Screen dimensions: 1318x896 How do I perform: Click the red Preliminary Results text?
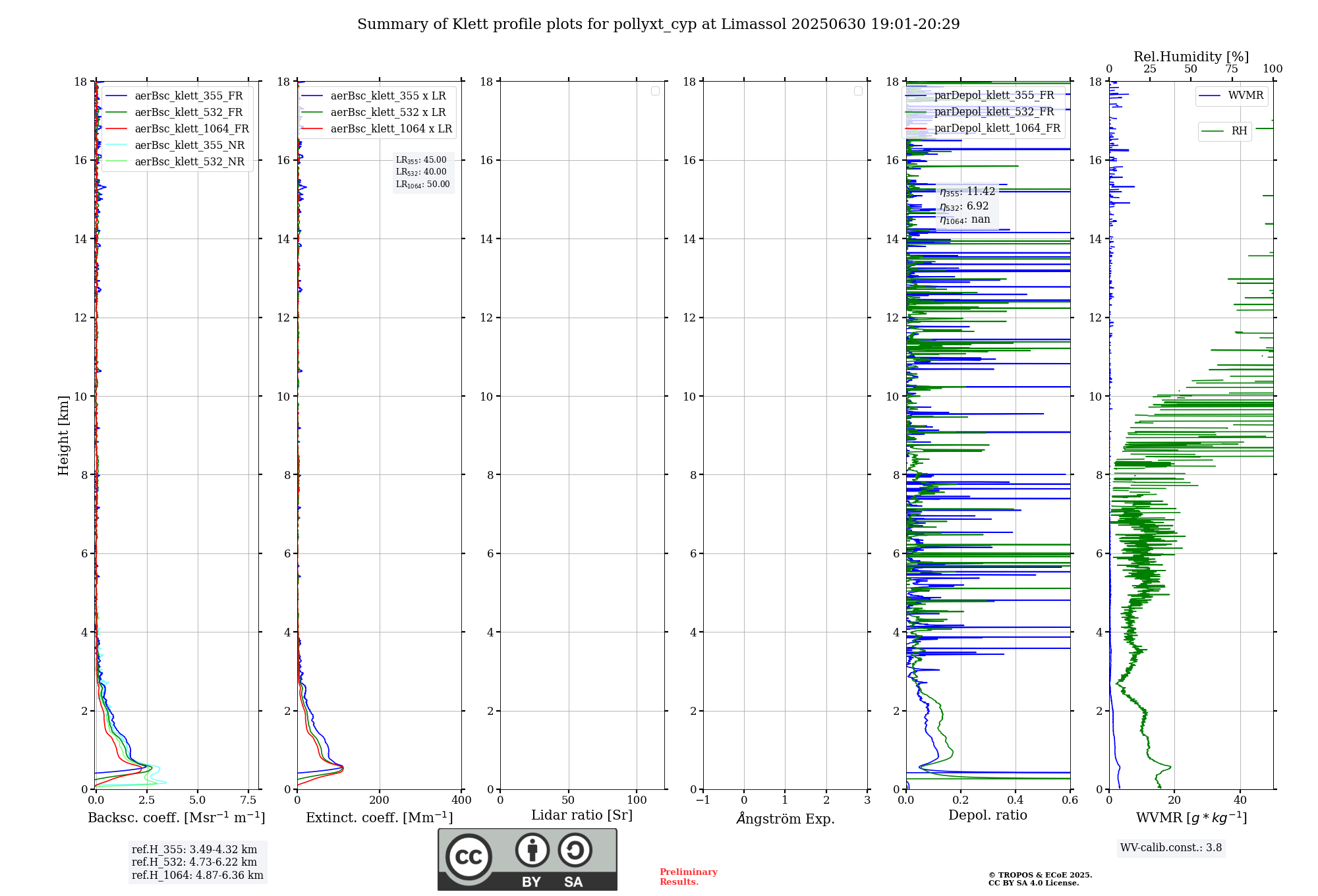689,877
